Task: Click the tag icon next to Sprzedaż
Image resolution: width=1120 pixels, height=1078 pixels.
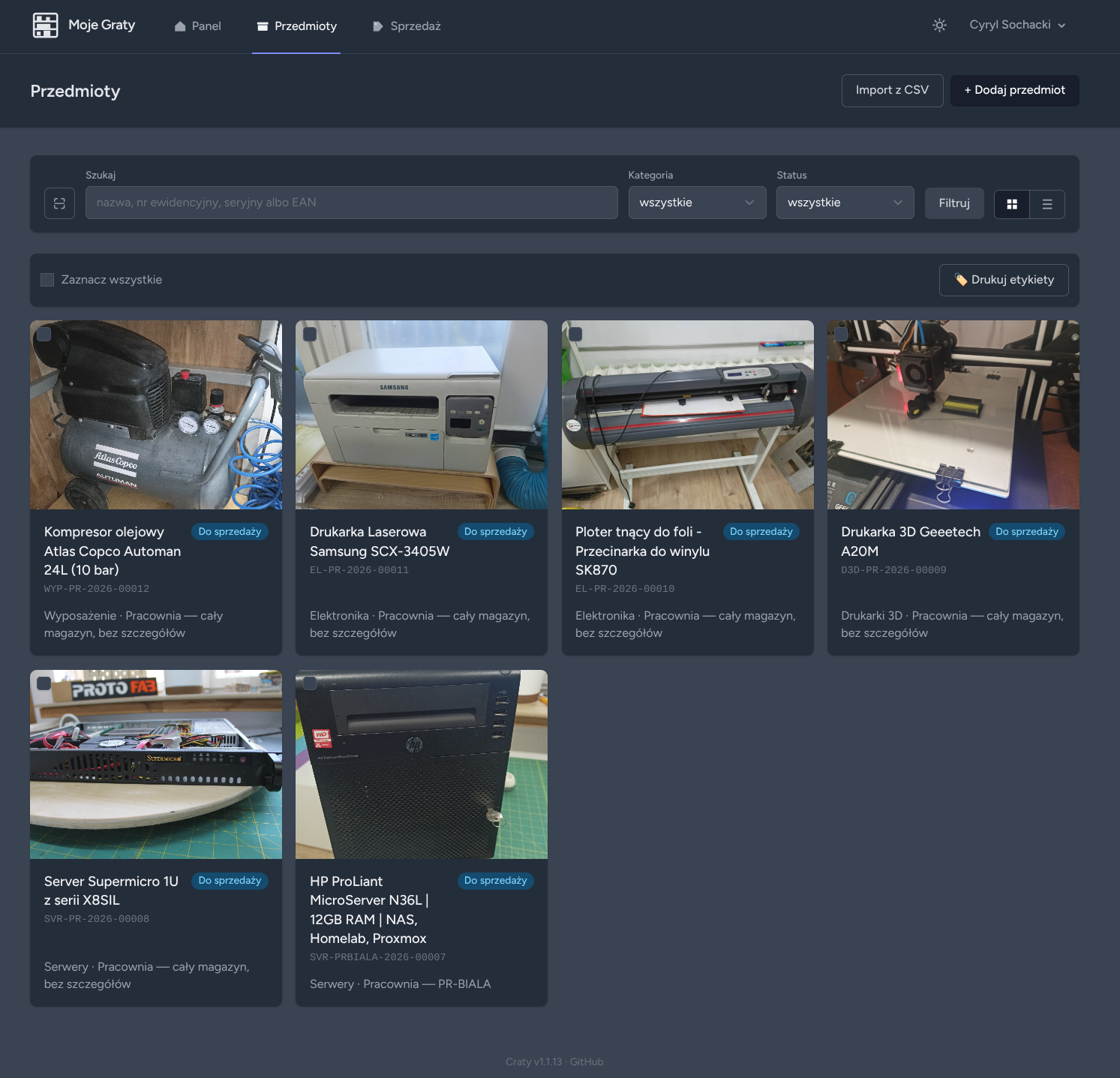Action: [378, 26]
